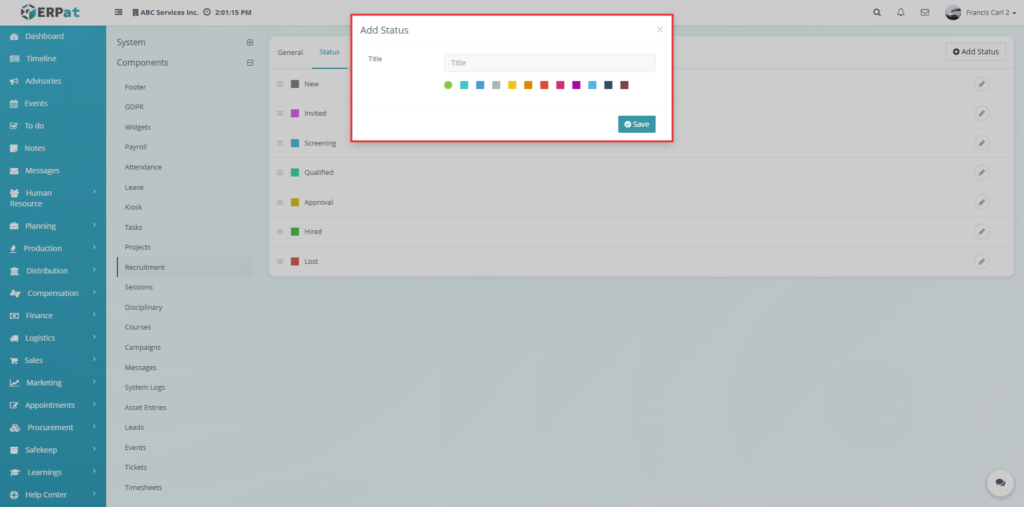1024x507 pixels.
Task: Edit the Invited status pencil icon
Action: pos(981,113)
